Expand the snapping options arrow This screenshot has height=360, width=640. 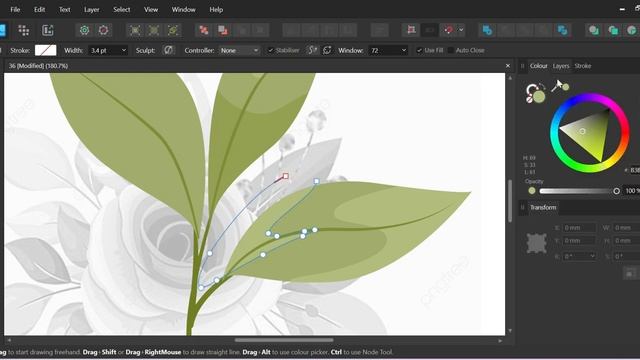pos(461,30)
